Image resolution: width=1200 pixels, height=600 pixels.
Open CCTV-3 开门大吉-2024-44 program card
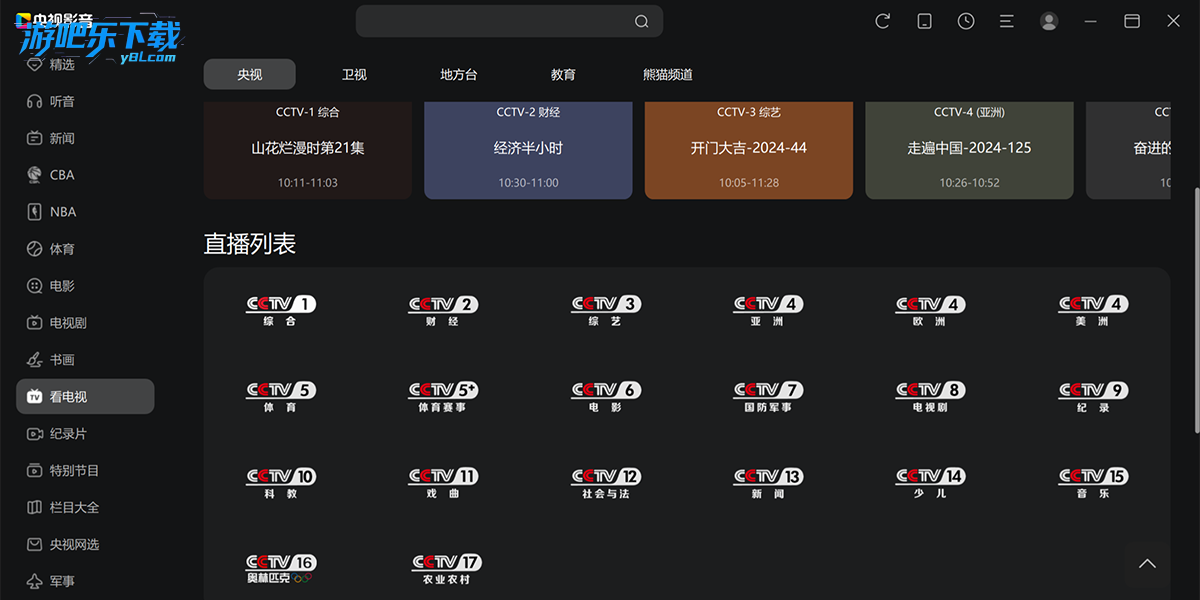(749, 149)
